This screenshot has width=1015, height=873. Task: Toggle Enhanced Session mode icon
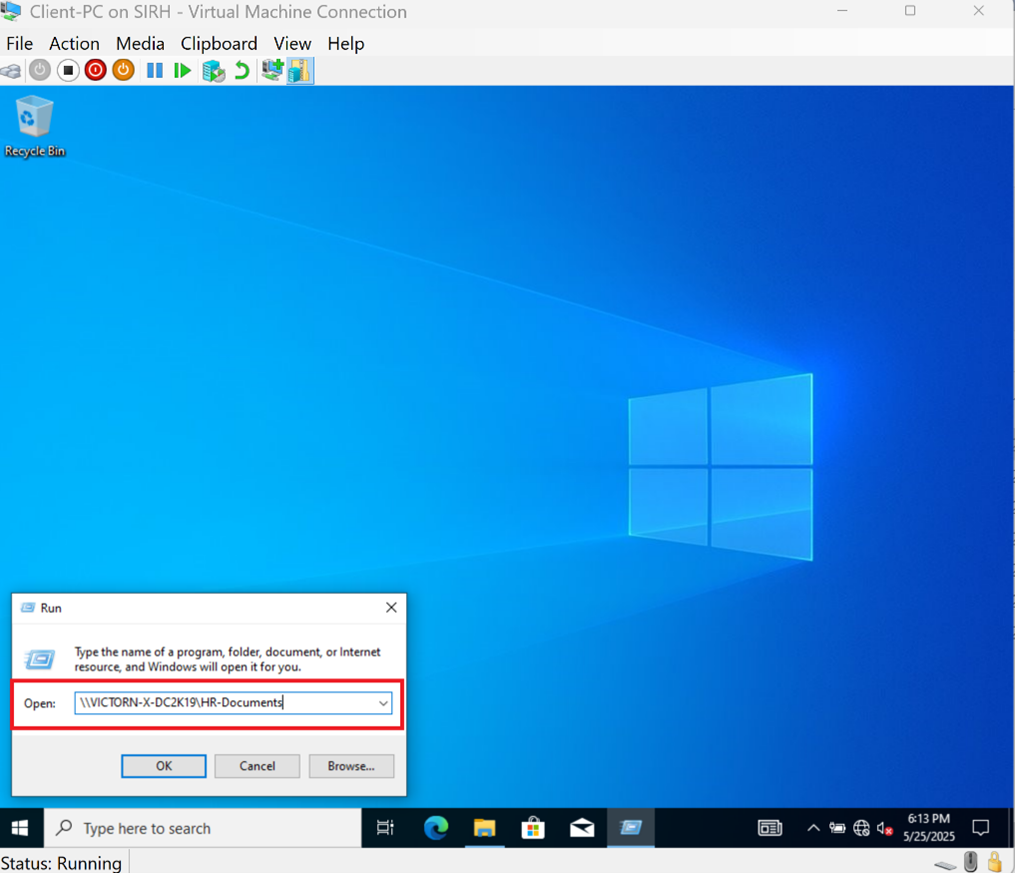[300, 70]
